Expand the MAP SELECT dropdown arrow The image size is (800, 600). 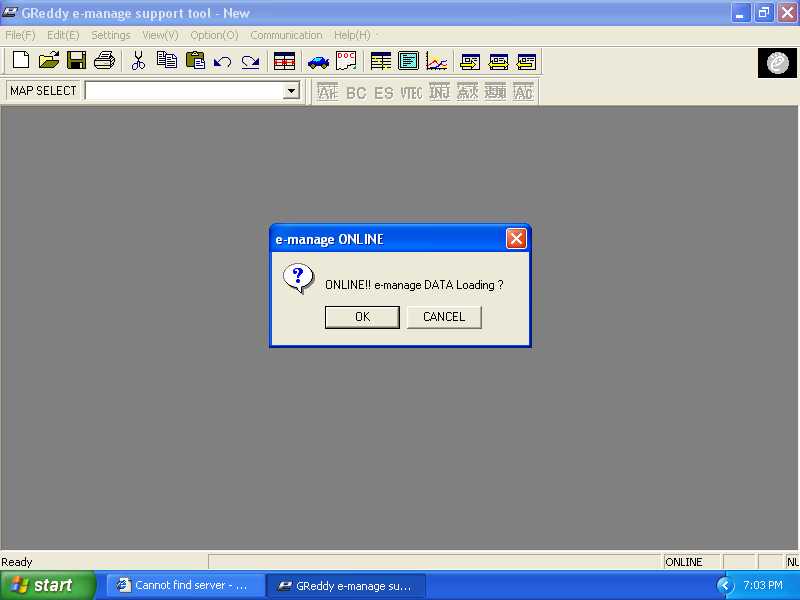[291, 91]
